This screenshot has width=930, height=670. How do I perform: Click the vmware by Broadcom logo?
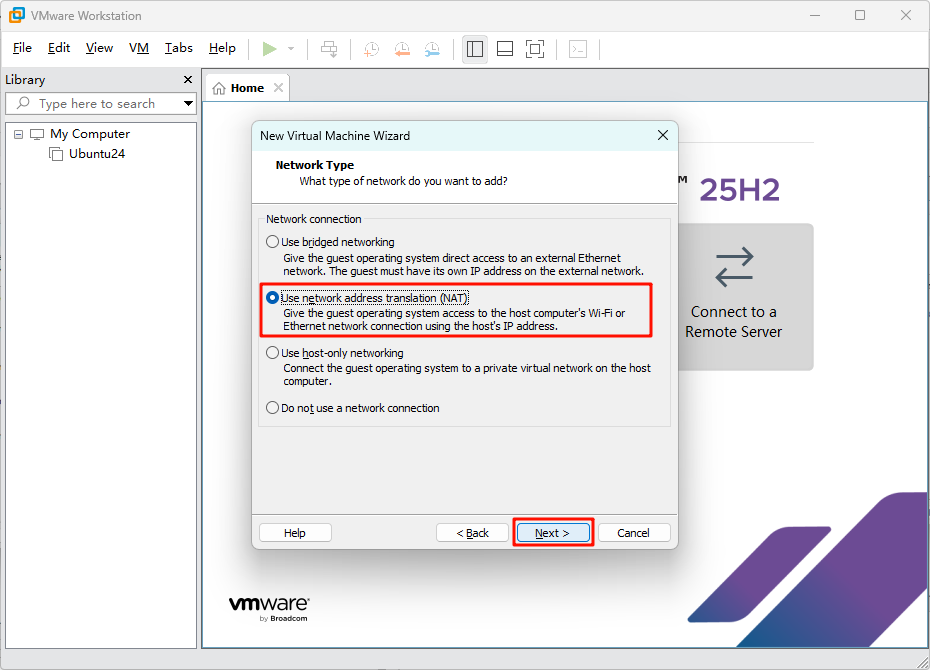click(x=269, y=608)
